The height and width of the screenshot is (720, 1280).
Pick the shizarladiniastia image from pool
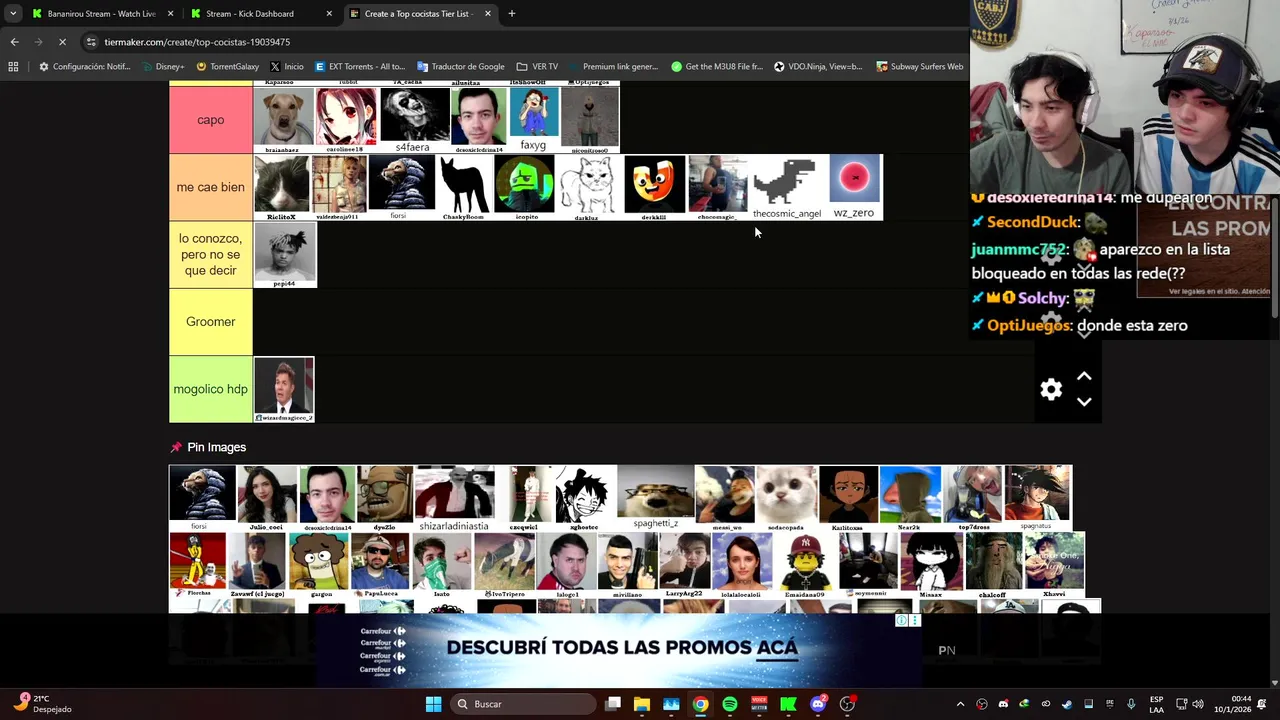click(454, 498)
